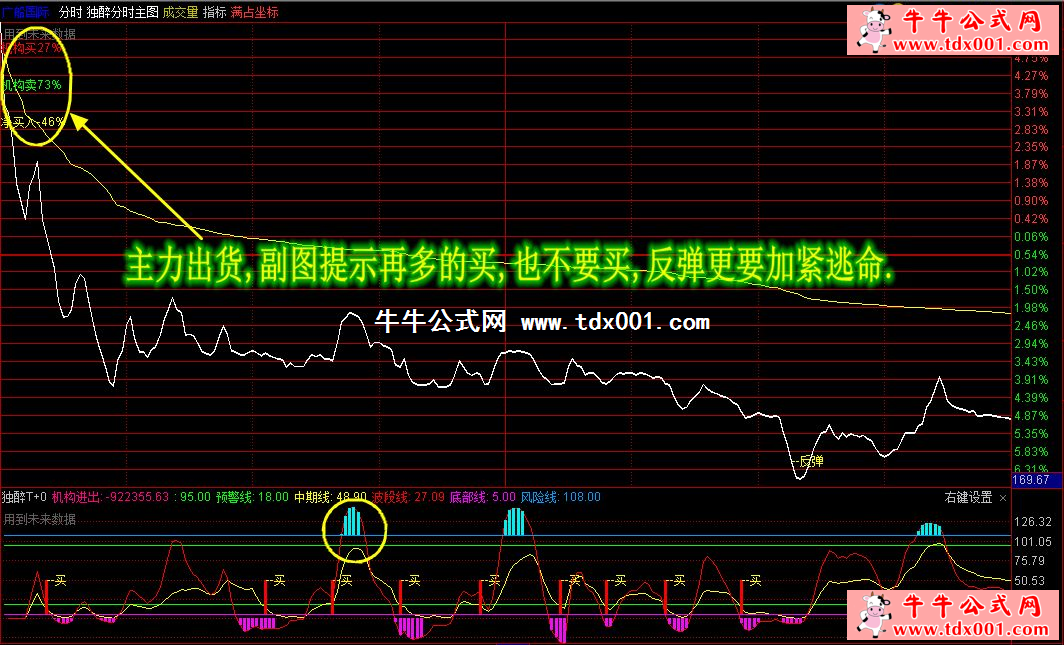The height and width of the screenshot is (645, 1064).
Task: Click the circled cyan bar cluster
Action: [x=352, y=521]
